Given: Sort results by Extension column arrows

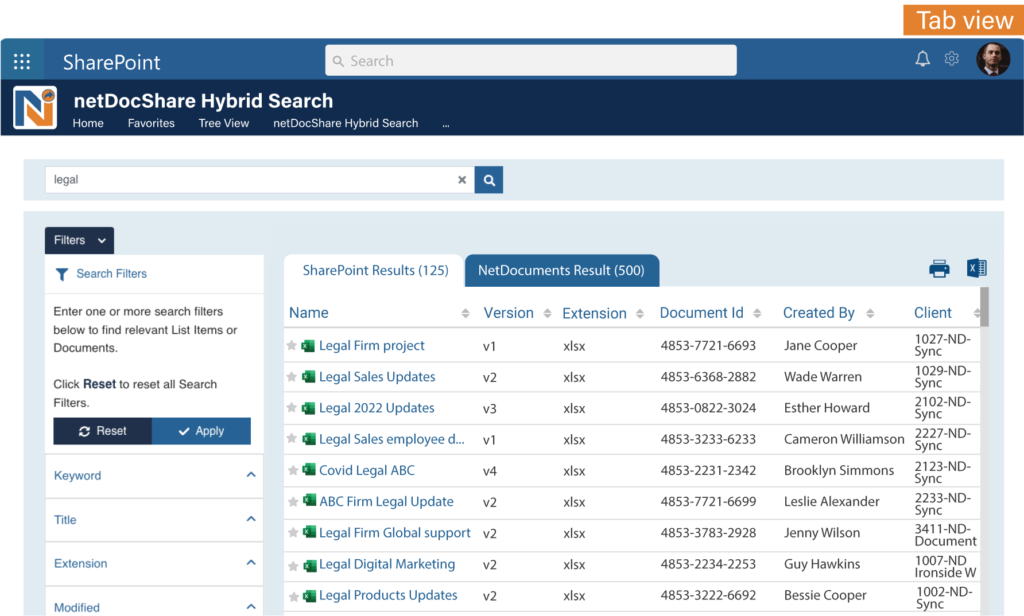Looking at the screenshot, I should click(x=640, y=314).
